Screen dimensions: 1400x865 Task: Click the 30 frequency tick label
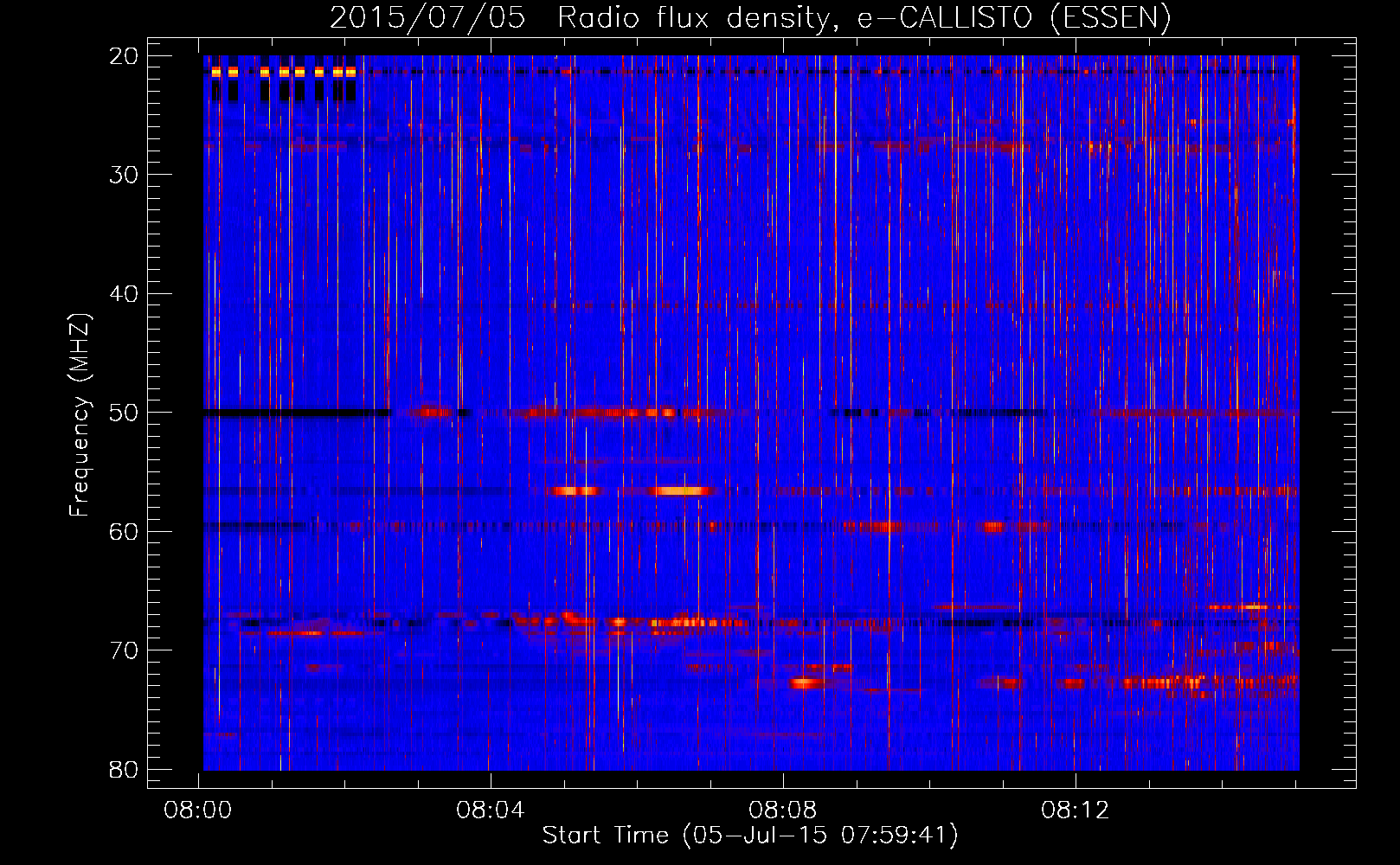click(x=124, y=175)
